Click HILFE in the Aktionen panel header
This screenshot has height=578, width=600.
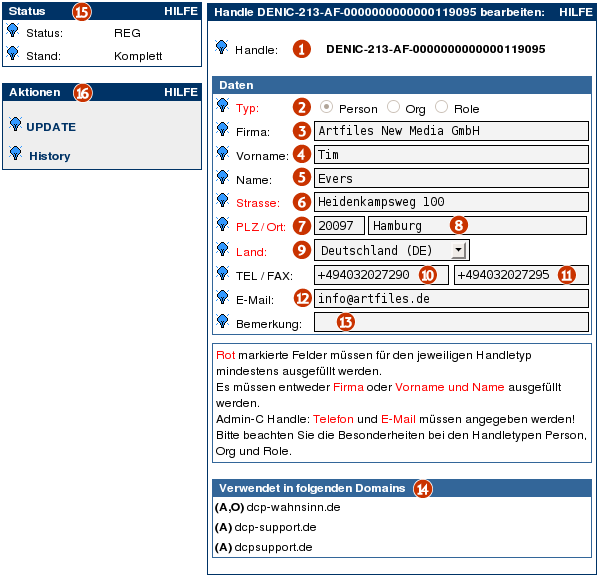click(181, 92)
